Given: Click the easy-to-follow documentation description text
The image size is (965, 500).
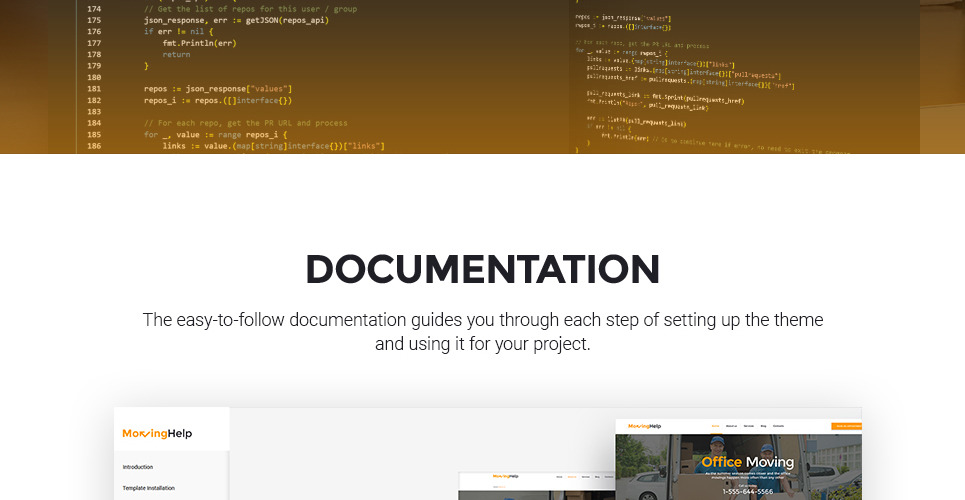Looking at the screenshot, I should (482, 332).
